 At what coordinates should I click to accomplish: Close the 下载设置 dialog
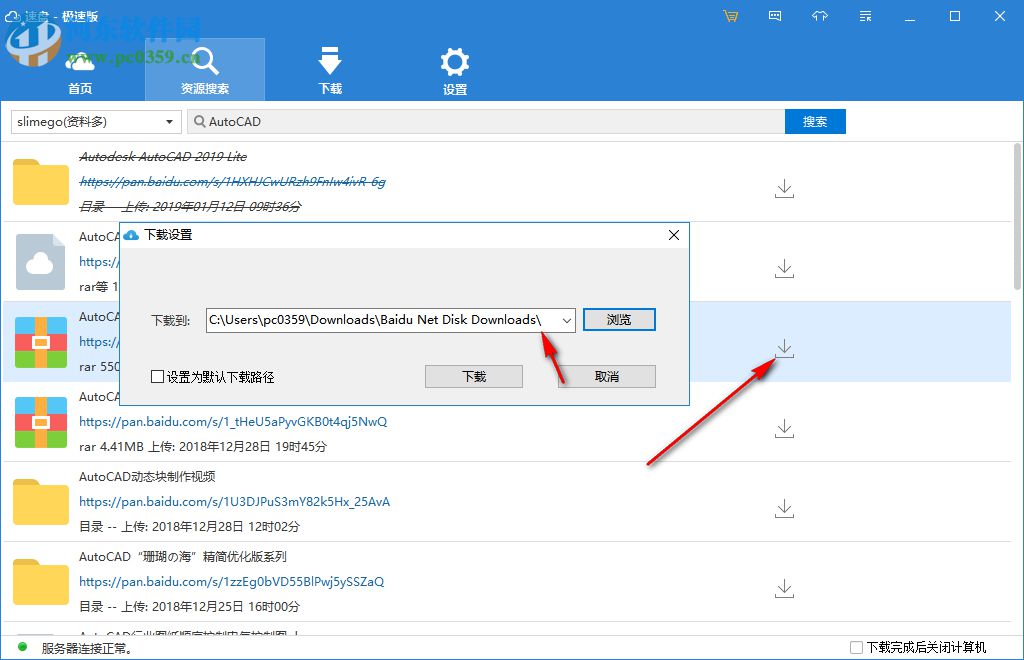[x=674, y=235]
